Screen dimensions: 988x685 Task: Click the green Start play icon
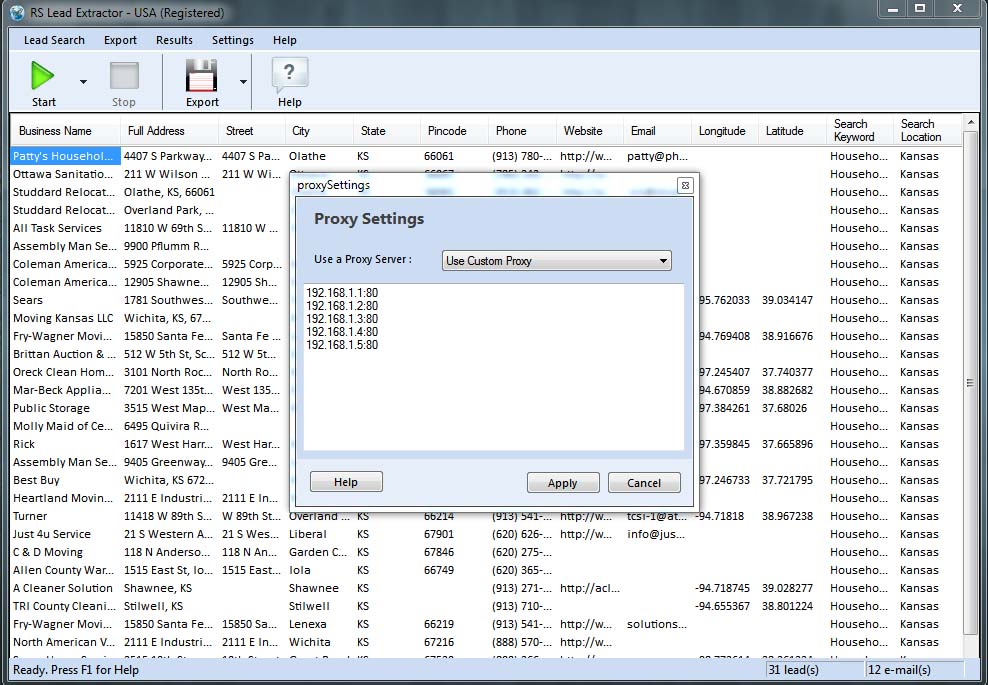(x=43, y=76)
